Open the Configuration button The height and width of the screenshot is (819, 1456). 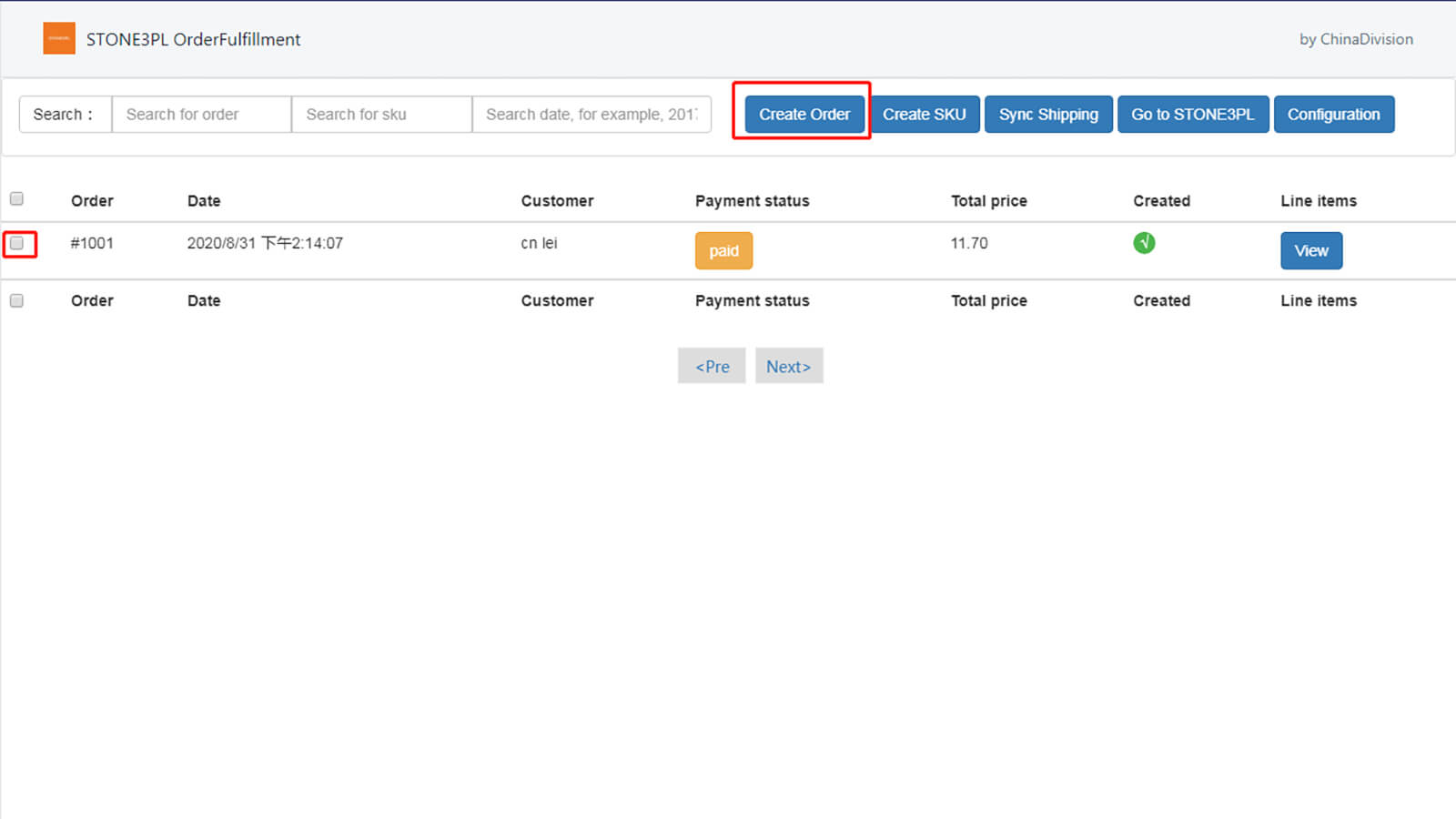[x=1333, y=115]
